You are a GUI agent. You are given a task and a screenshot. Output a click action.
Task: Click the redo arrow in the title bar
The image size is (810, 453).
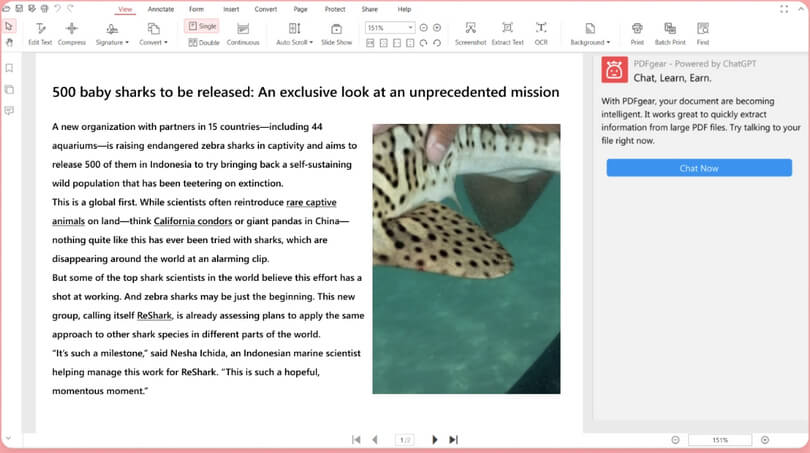tap(70, 8)
